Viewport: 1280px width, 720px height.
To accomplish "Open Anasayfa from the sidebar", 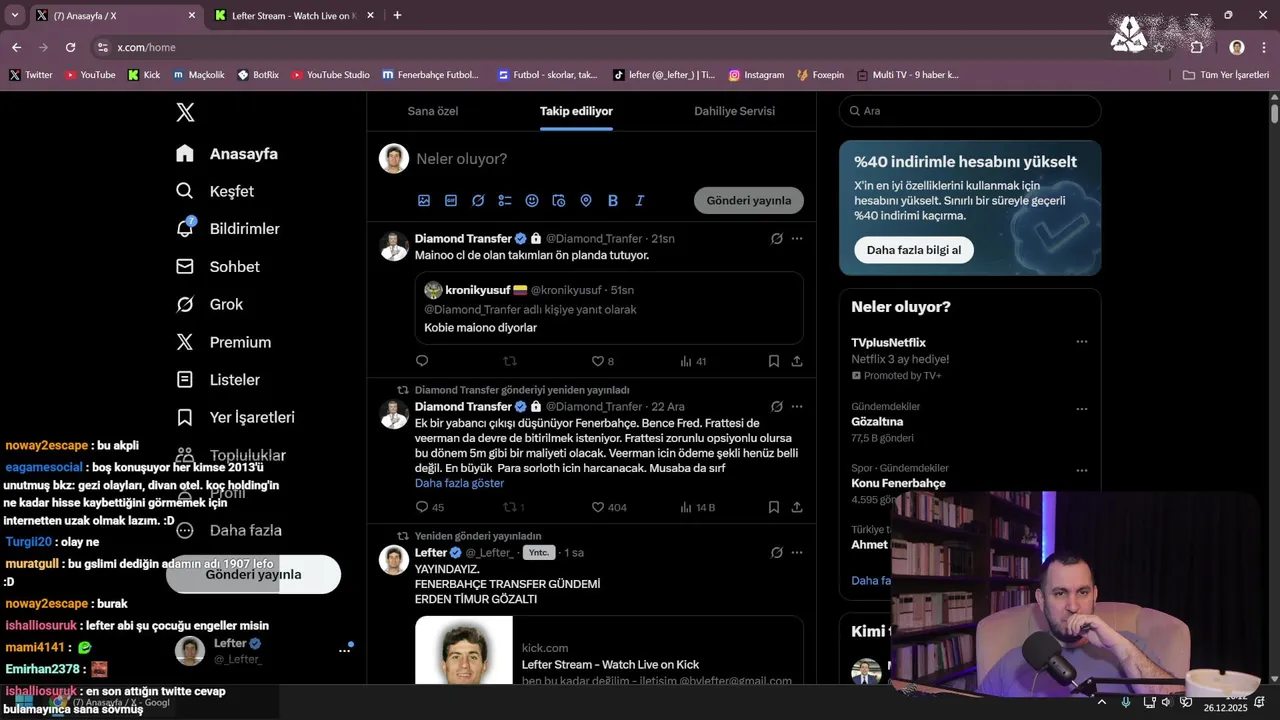I will 227,154.
